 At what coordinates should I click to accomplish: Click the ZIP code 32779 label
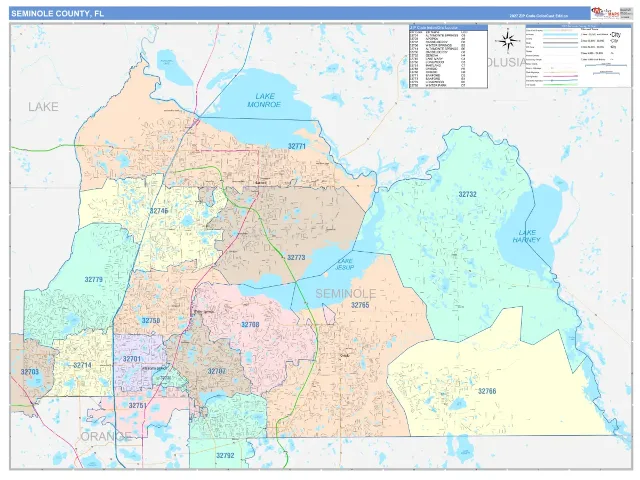pos(93,280)
